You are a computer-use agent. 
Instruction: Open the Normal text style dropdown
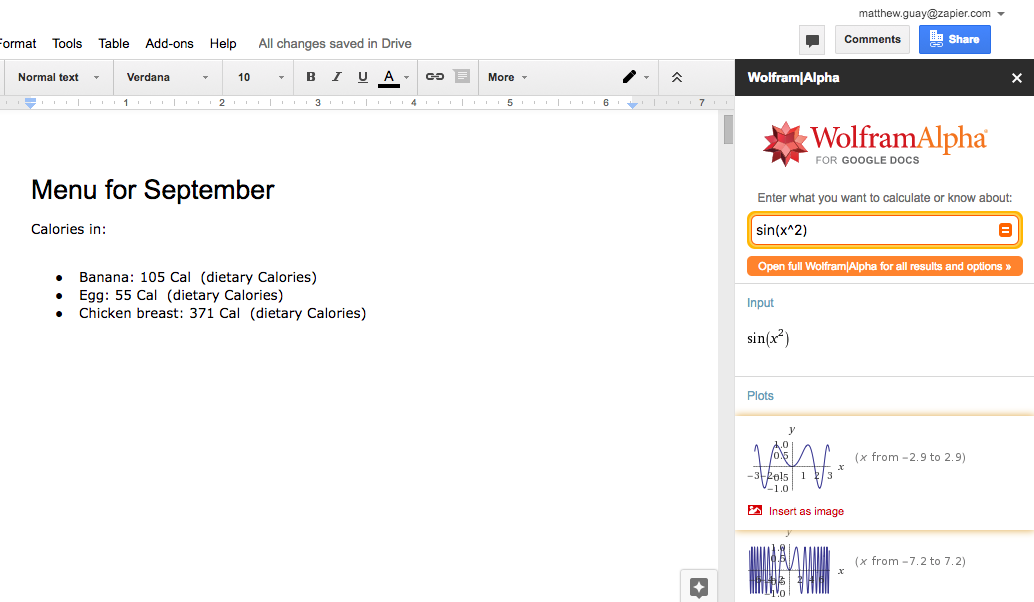coord(59,77)
